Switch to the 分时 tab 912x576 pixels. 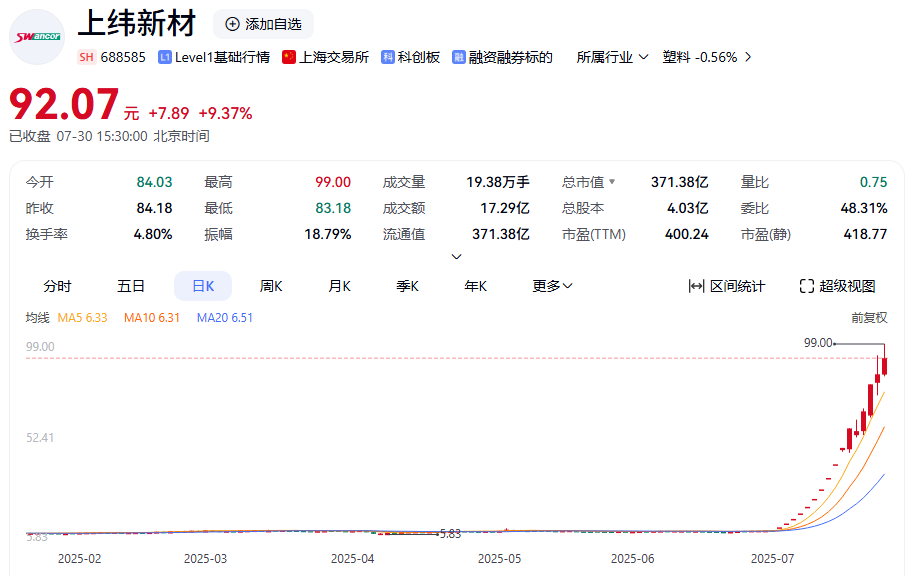click(57, 286)
